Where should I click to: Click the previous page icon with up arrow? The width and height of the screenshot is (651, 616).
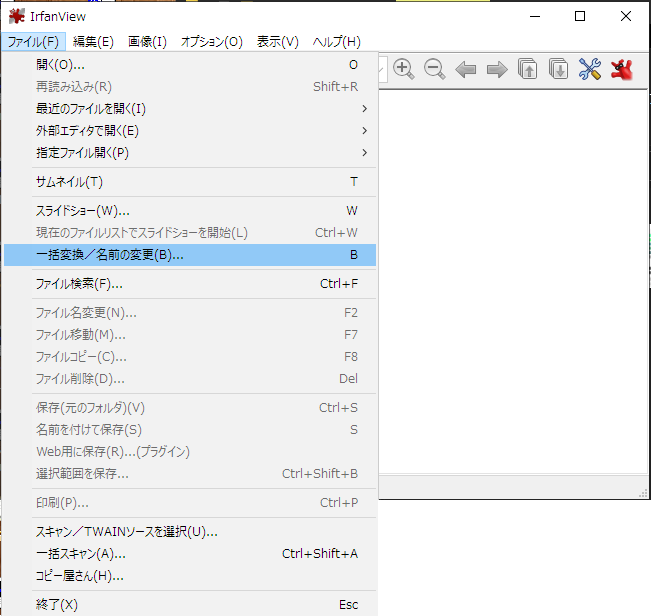[527, 69]
